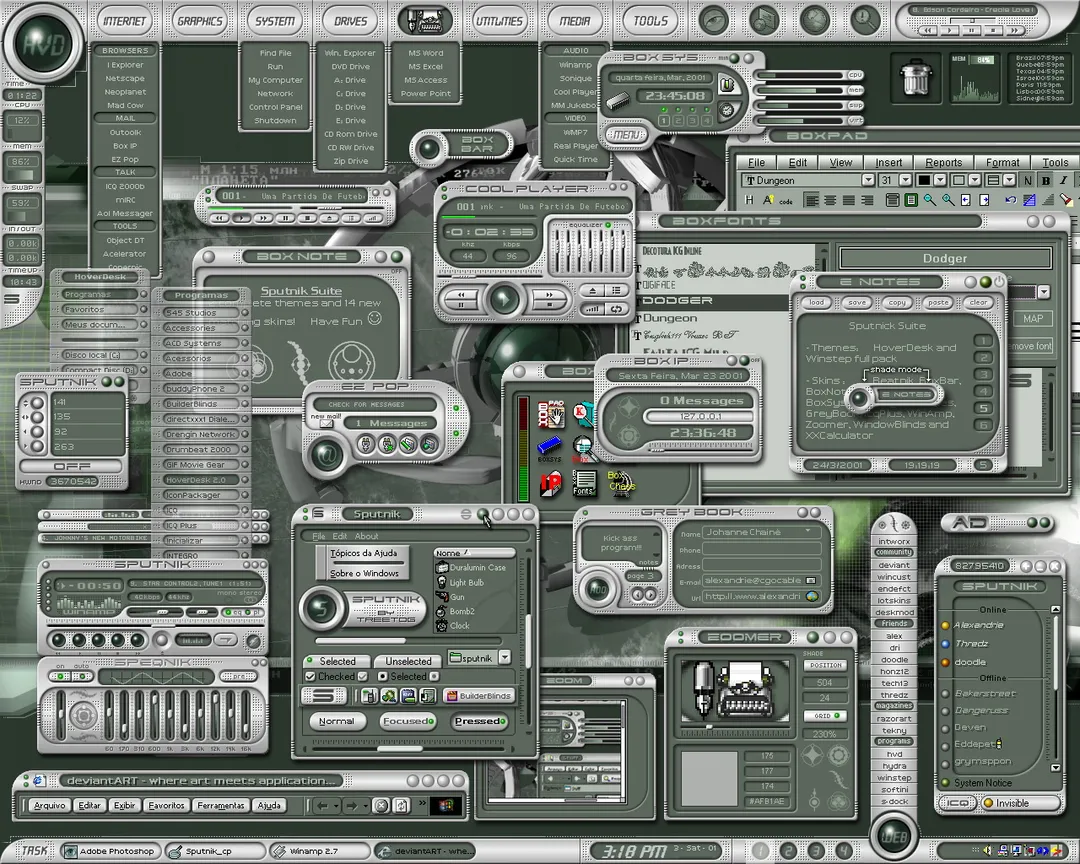Viewport: 1080px width, 864px height.
Task: Toggle the equalizer light in CoolPlayer
Action: [x=608, y=225]
